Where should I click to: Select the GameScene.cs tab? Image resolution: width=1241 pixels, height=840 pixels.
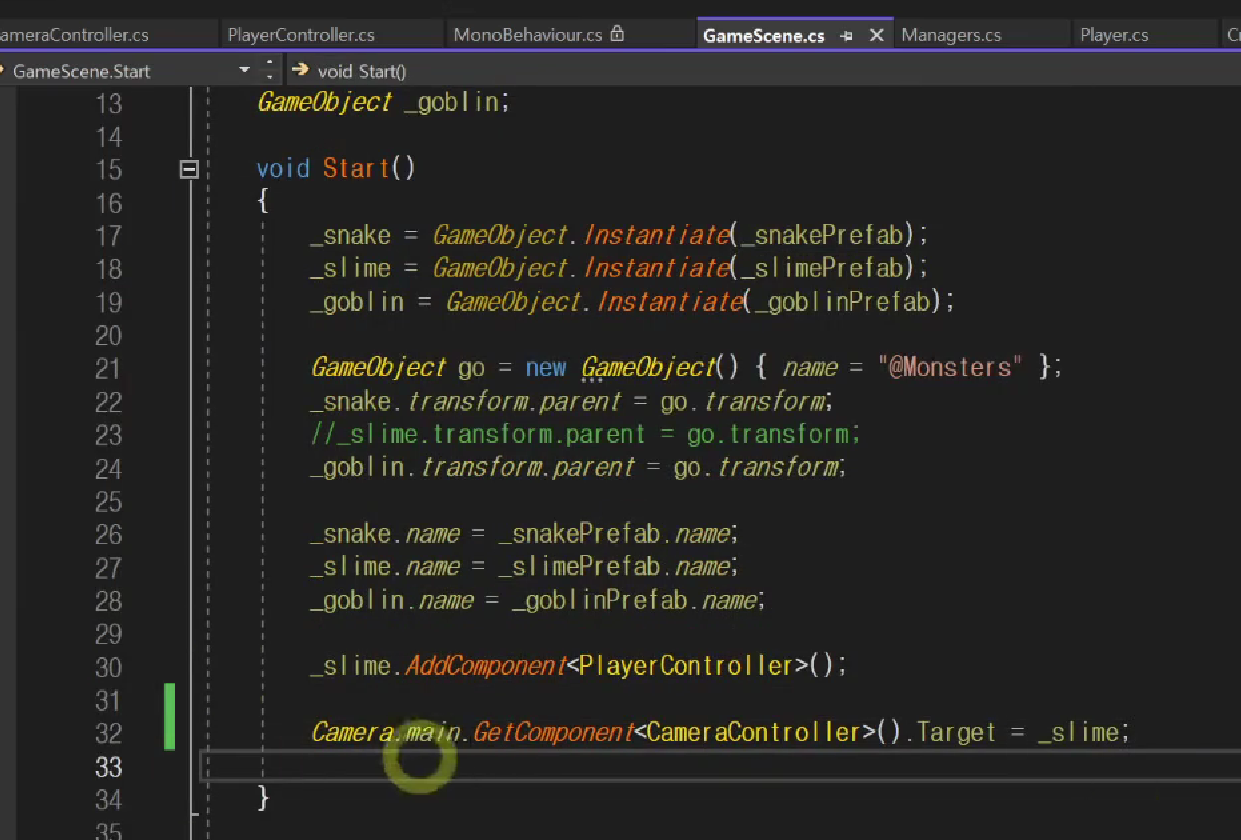pos(764,35)
